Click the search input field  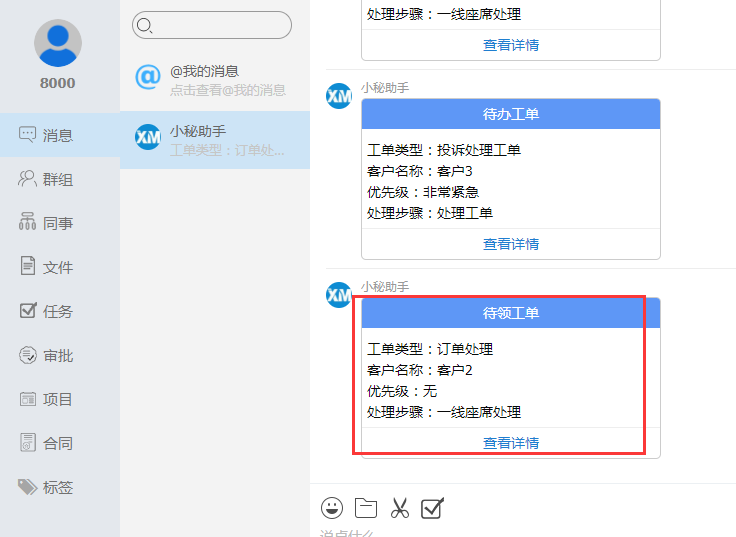coord(220,25)
